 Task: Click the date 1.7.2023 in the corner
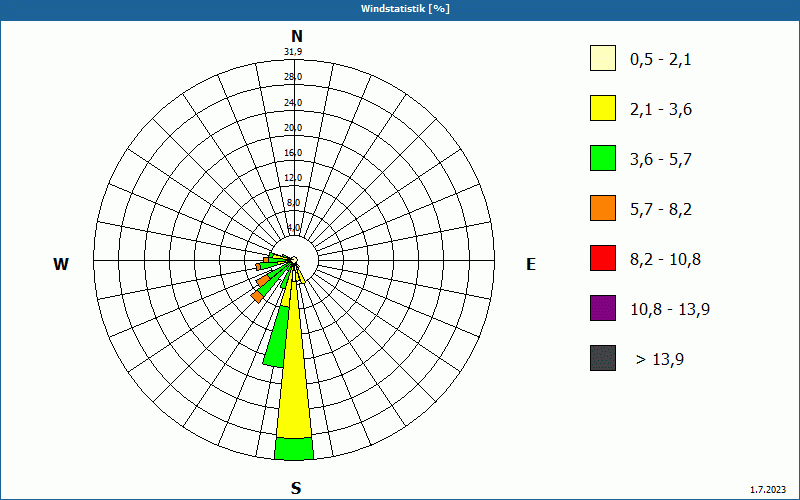tap(768, 490)
